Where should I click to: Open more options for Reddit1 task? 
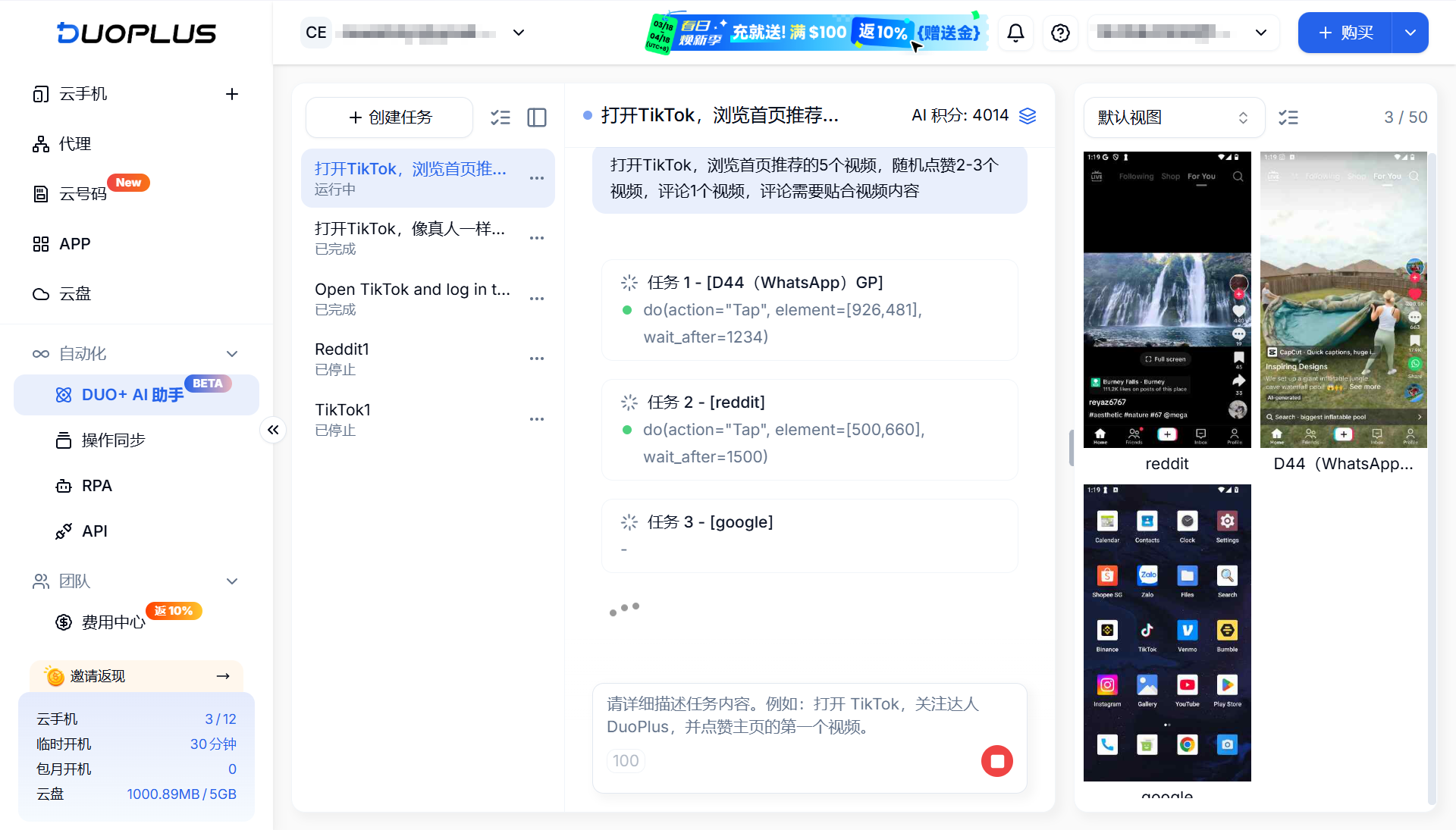click(x=537, y=359)
